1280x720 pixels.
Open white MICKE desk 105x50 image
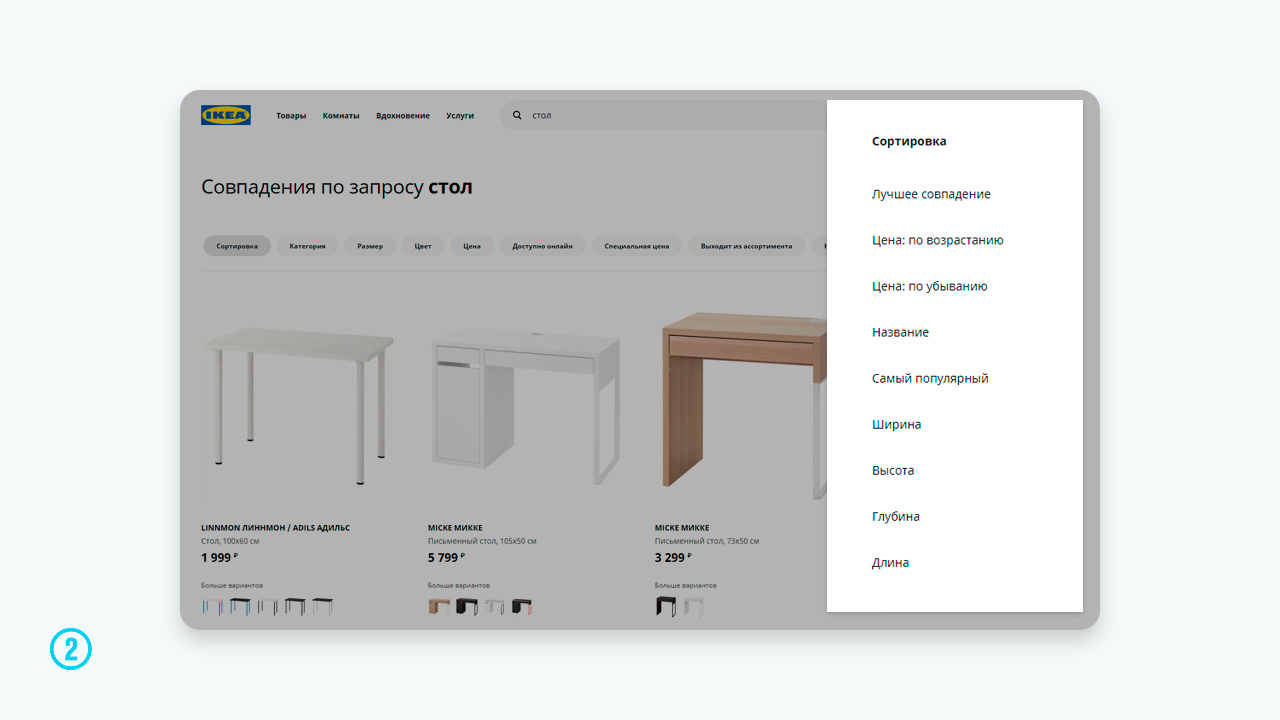coord(526,405)
